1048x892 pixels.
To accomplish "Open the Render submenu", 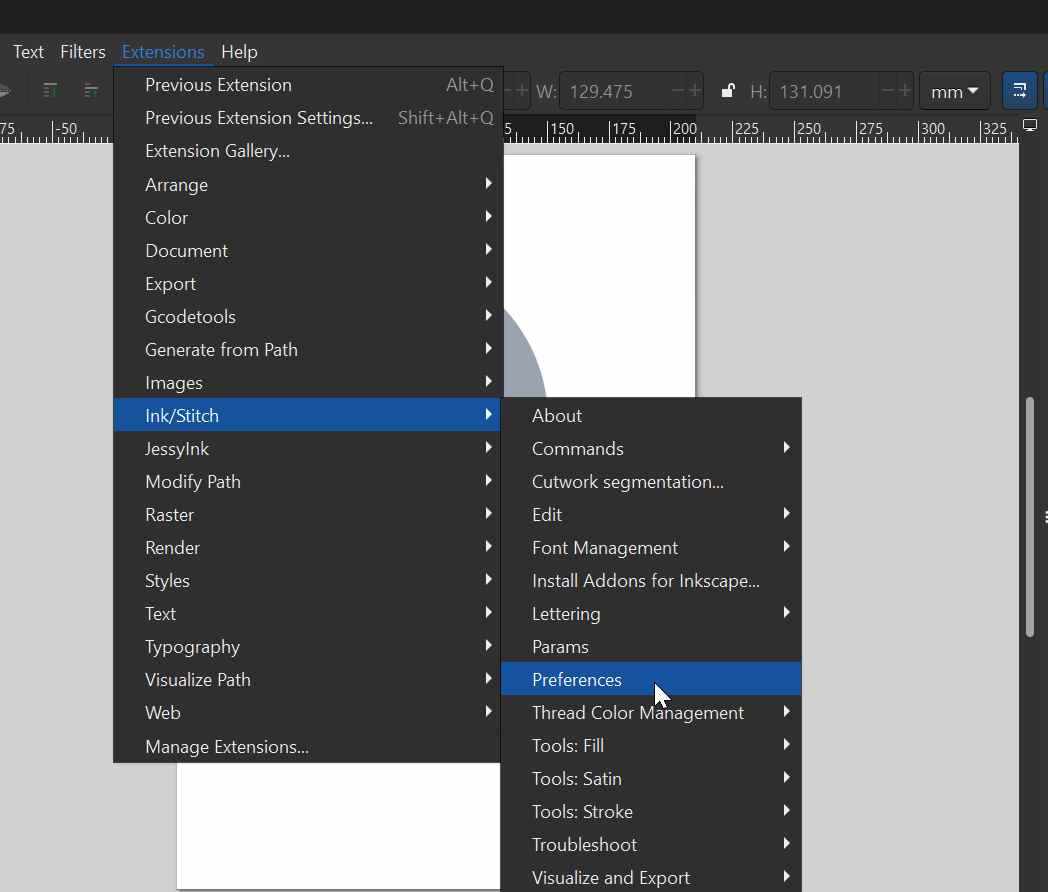I will coord(307,547).
